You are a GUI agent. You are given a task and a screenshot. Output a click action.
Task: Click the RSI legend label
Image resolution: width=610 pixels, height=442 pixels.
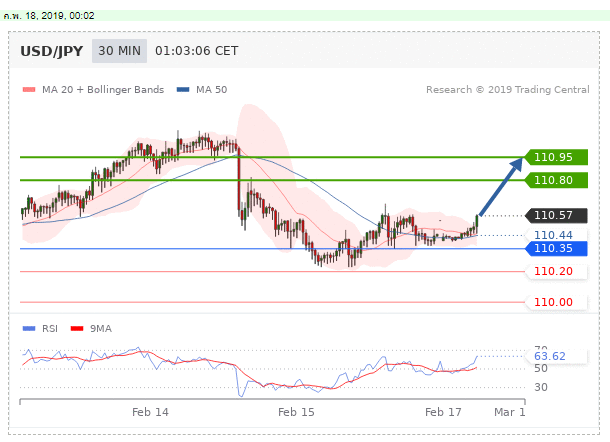(x=50, y=329)
